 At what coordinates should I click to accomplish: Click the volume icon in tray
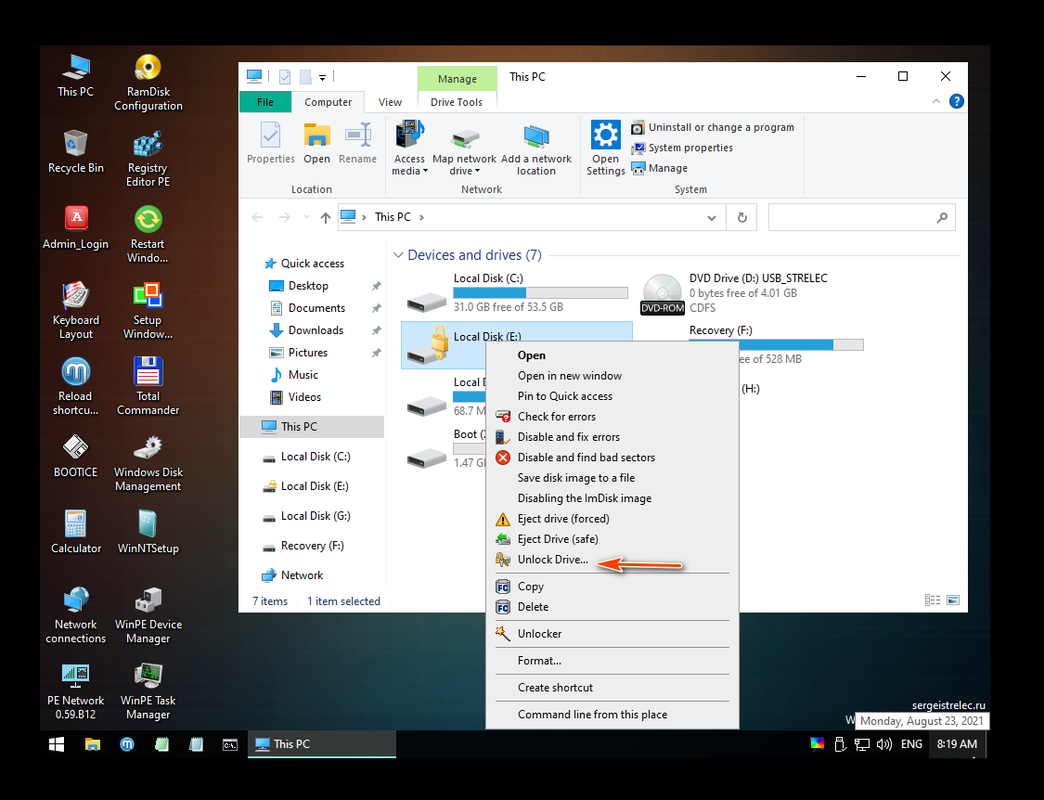[884, 744]
